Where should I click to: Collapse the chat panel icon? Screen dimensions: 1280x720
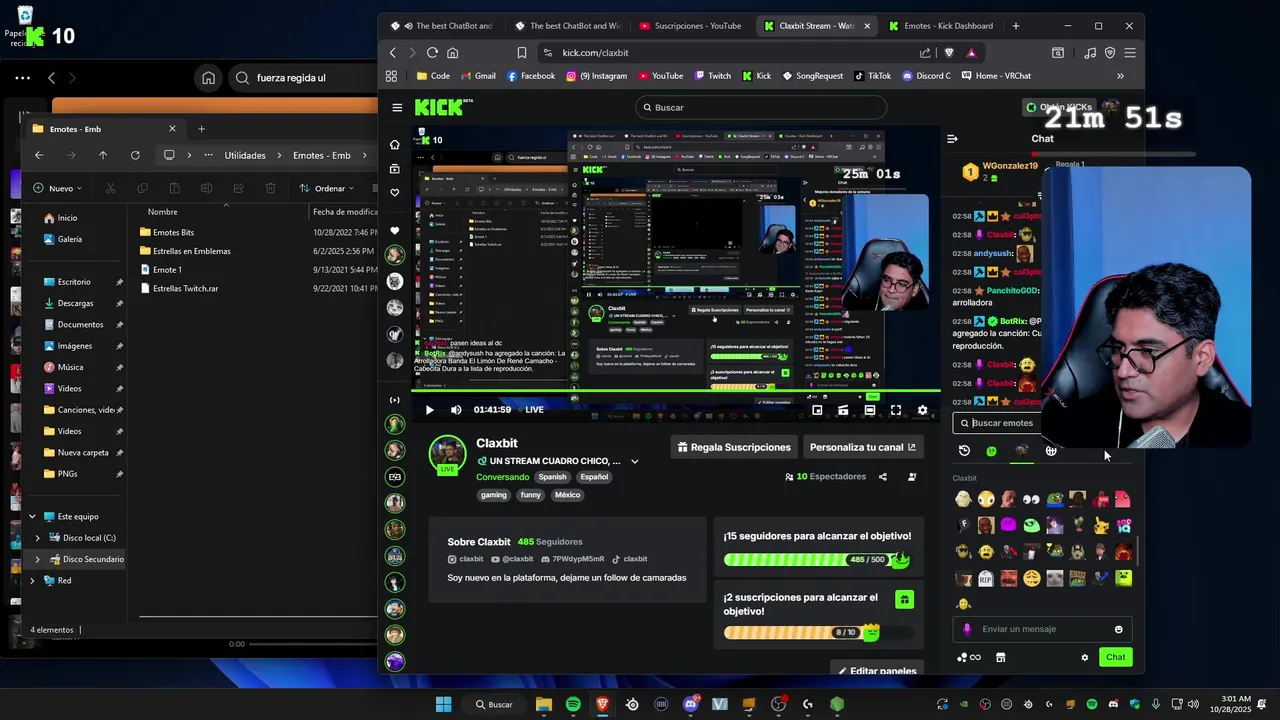point(952,139)
